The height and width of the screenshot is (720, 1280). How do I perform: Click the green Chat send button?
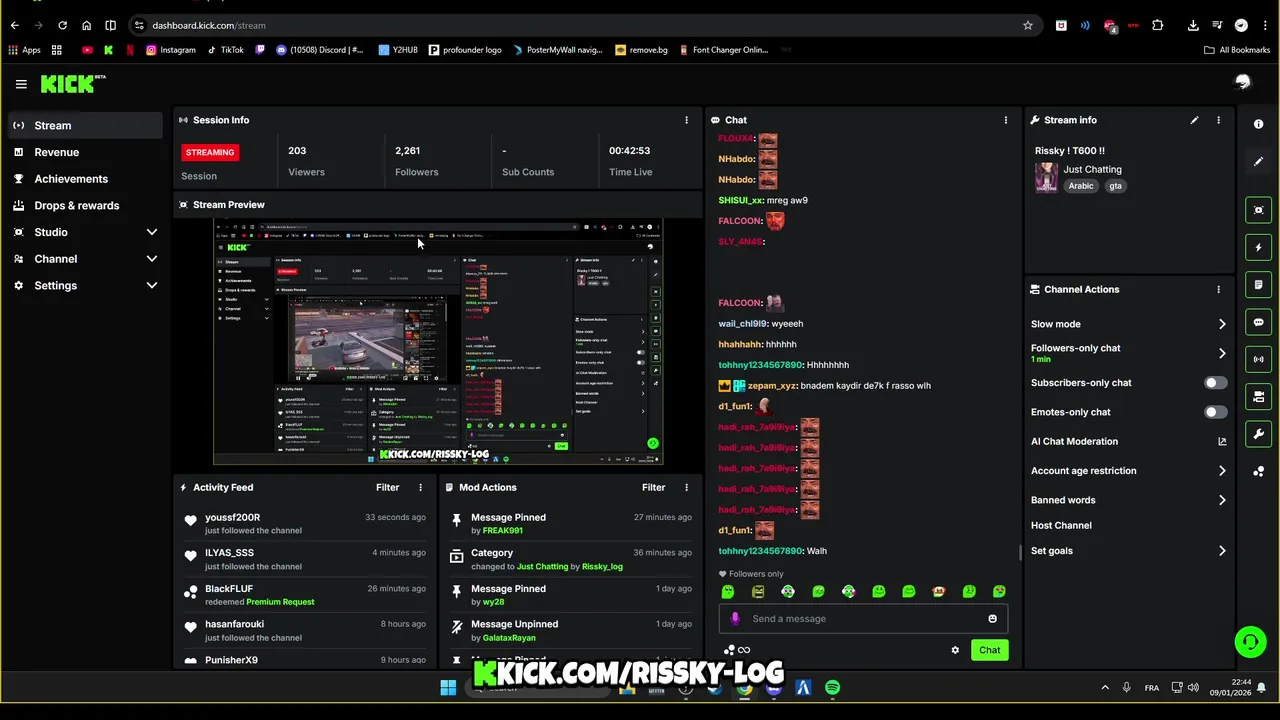tap(989, 650)
